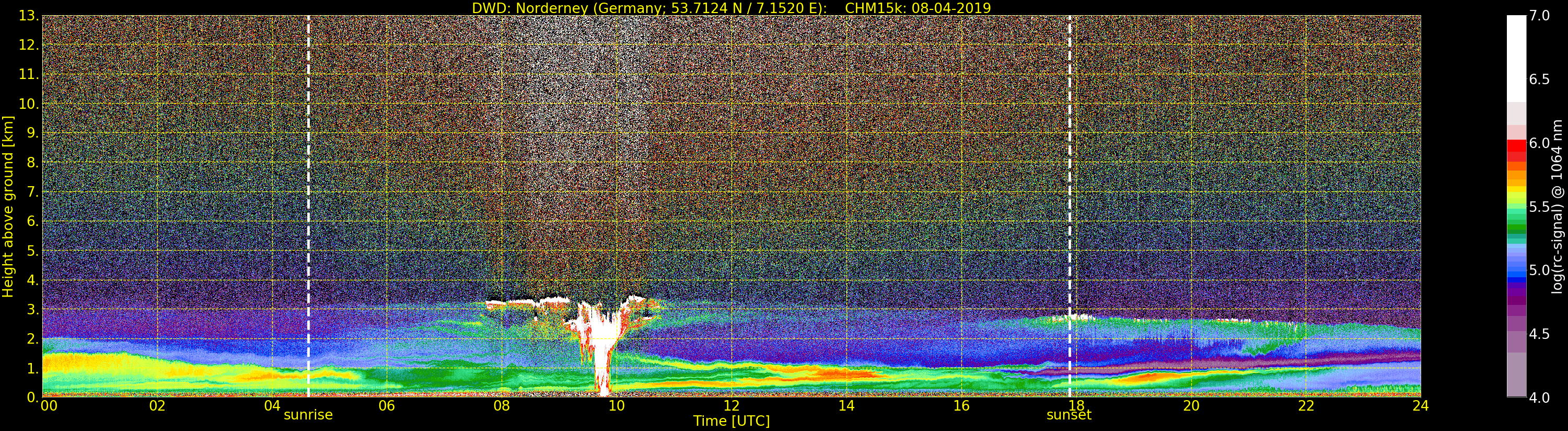Click the white top segment of the colorbar
The width and height of the screenshot is (1568, 431).
click(1516, 59)
